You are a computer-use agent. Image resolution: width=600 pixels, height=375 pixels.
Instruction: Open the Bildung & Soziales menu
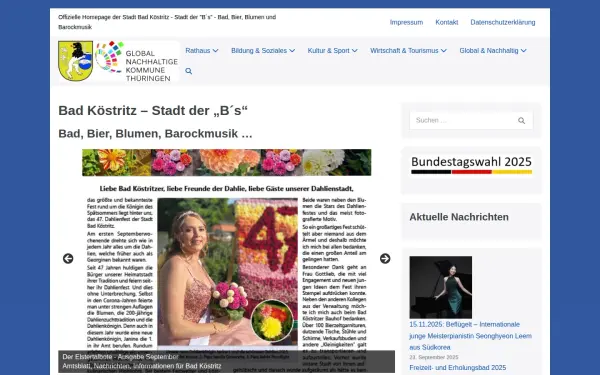pos(259,51)
